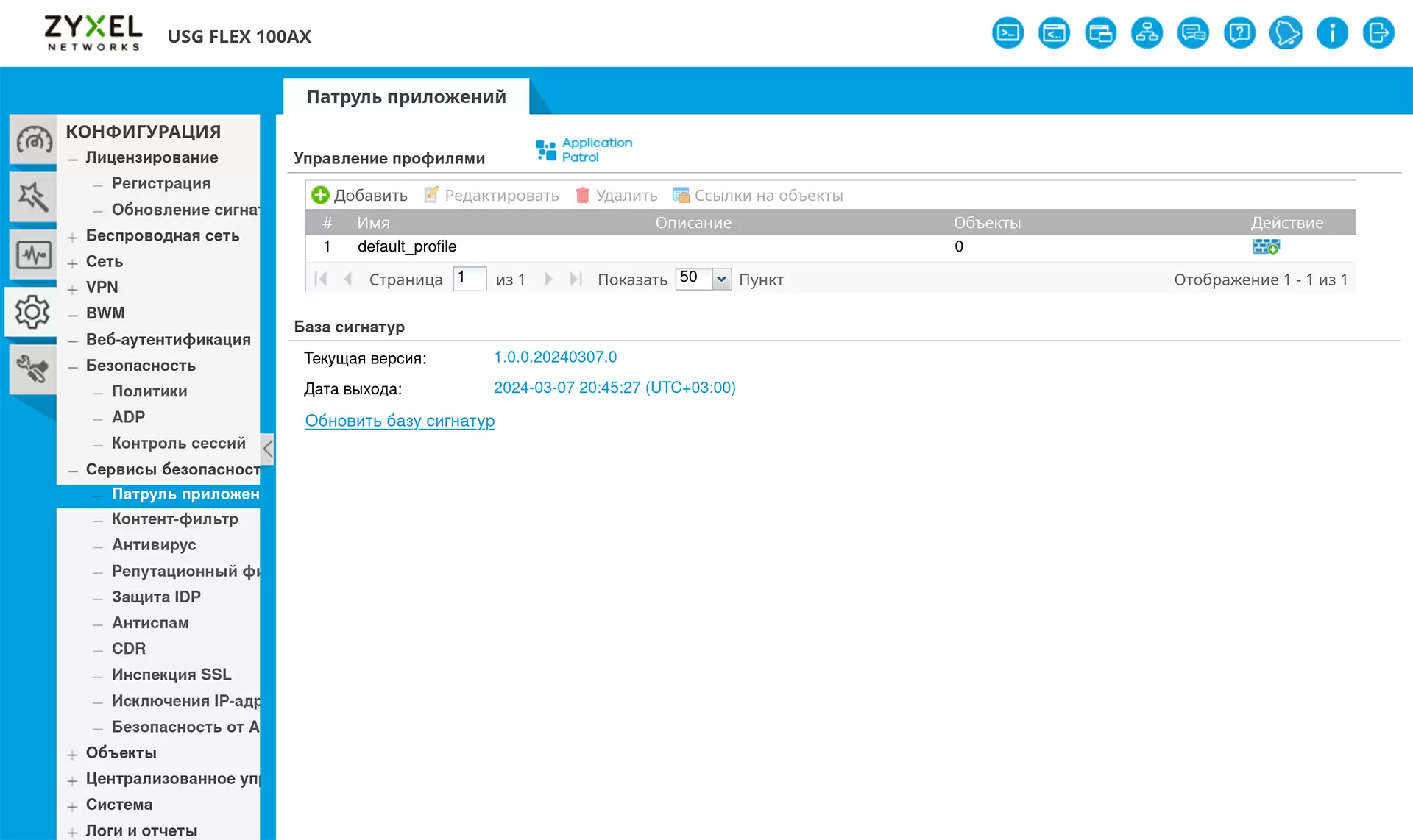The width and height of the screenshot is (1413, 840).
Task: Click the logout icon in header
Action: (x=1378, y=33)
